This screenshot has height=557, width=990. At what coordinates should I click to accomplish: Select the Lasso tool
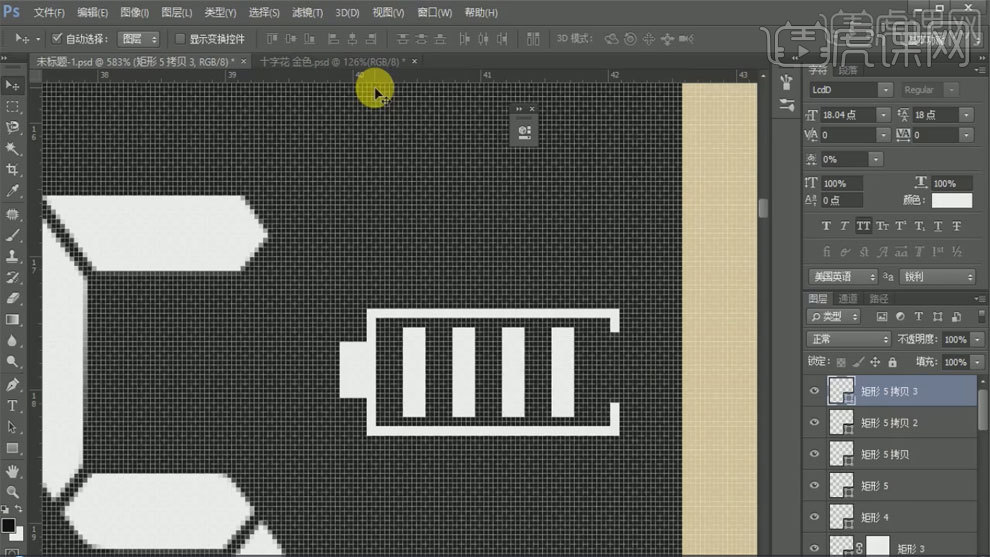[x=12, y=128]
